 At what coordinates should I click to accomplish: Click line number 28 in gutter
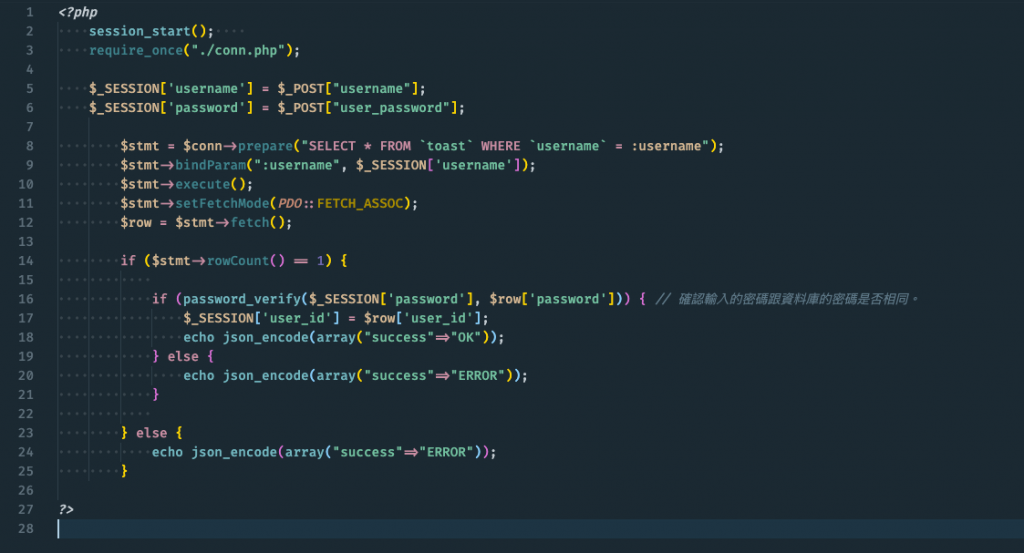(x=25, y=529)
